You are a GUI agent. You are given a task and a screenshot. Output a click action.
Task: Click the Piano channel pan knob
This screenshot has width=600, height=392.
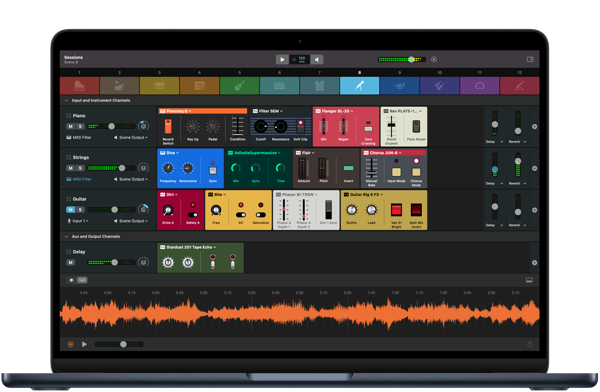pos(143,126)
